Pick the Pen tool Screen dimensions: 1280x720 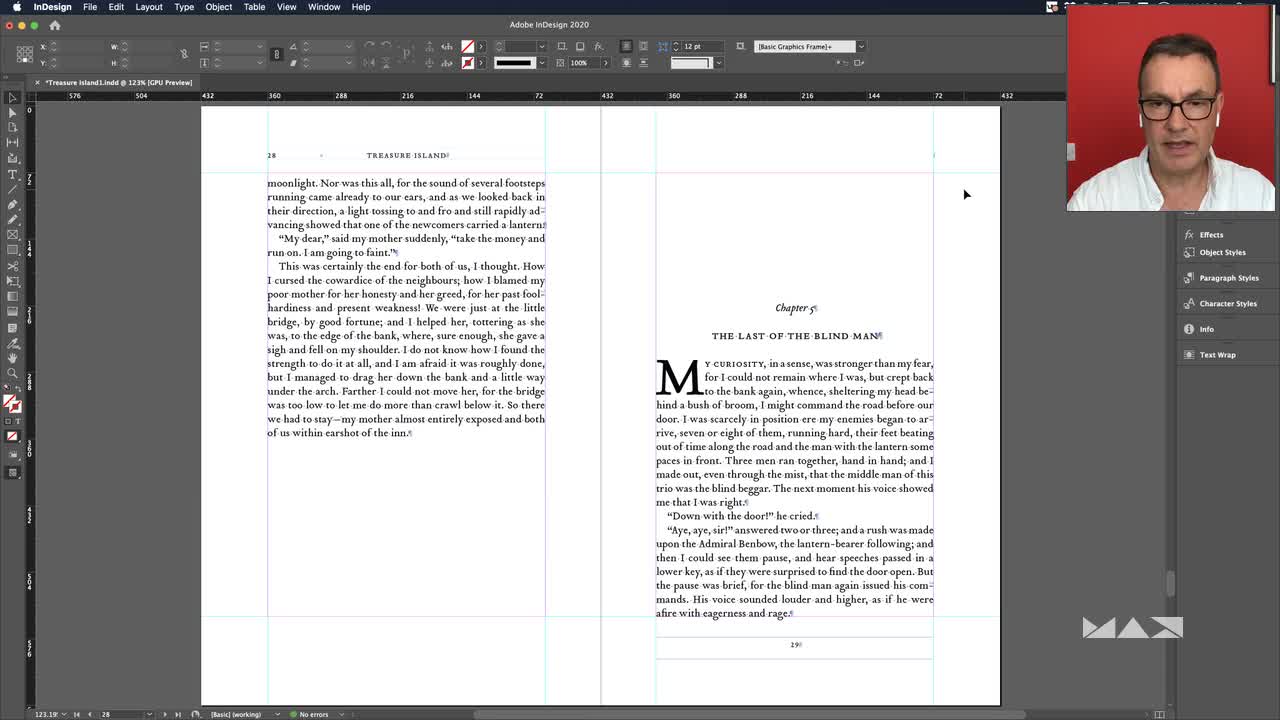coord(12,204)
